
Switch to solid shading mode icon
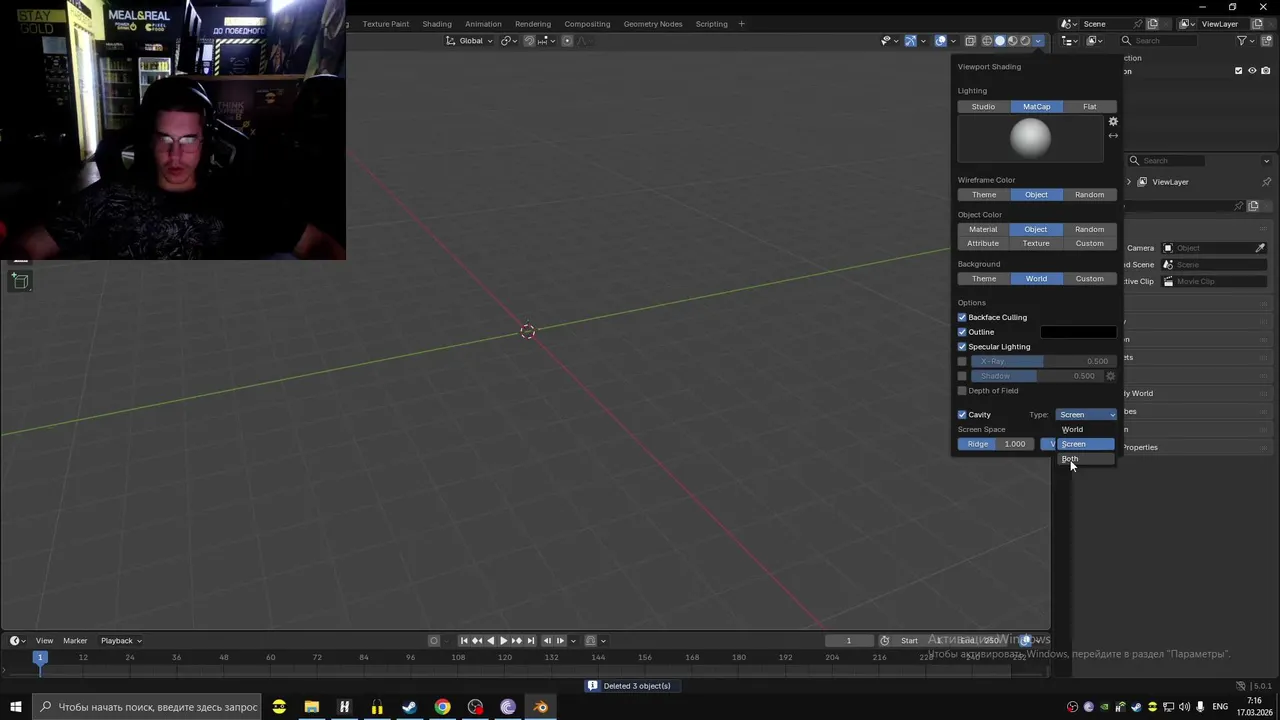click(1000, 41)
